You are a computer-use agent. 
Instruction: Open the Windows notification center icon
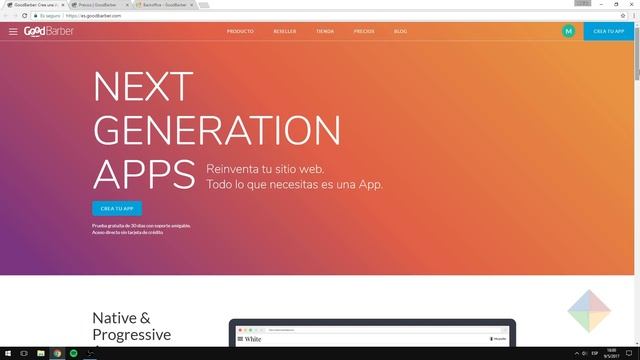[629, 353]
